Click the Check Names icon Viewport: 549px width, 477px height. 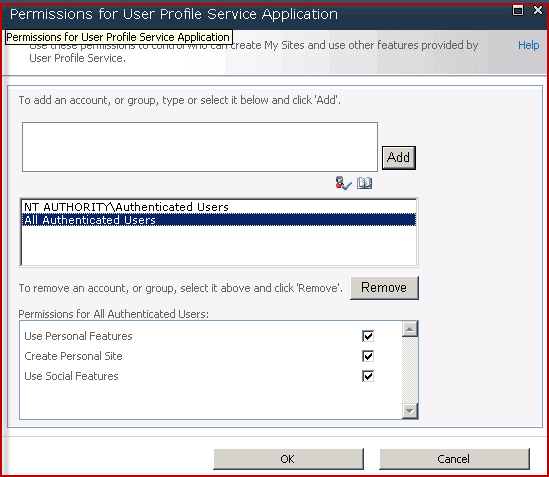pos(343,183)
